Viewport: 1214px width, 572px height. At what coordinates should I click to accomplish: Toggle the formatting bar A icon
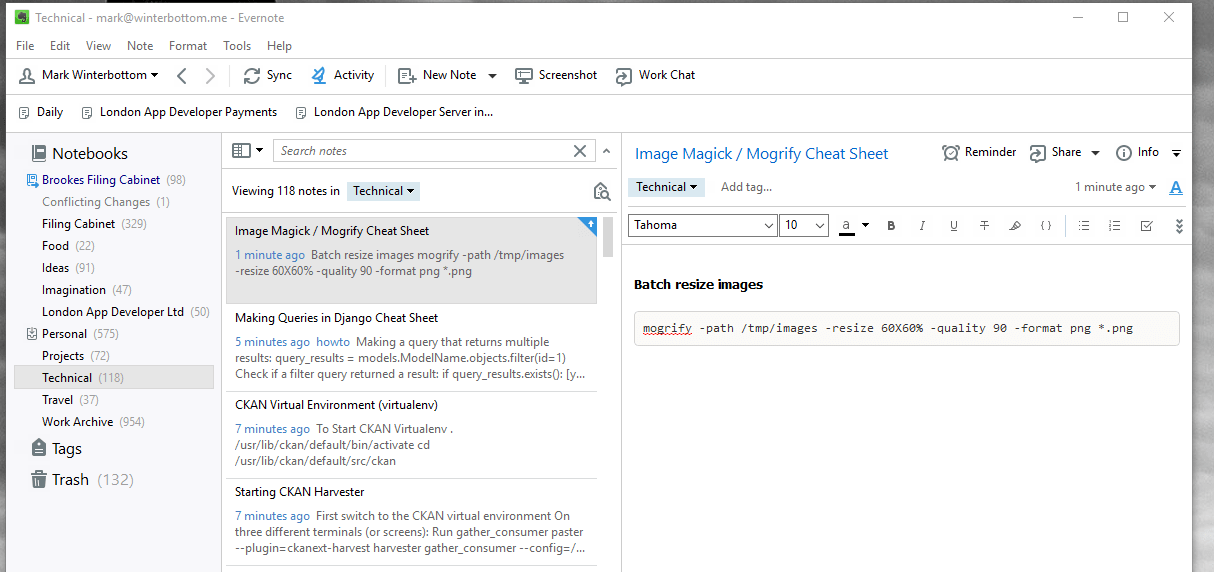(x=1176, y=188)
